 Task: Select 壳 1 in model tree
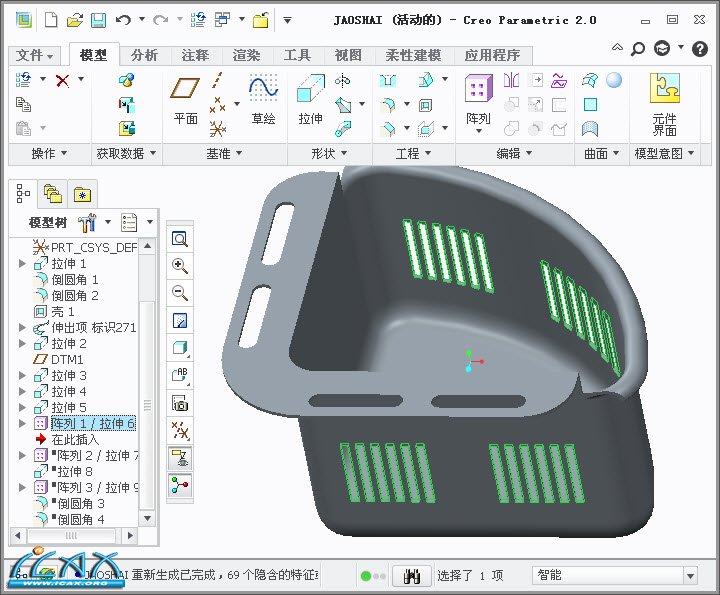[x=54, y=312]
